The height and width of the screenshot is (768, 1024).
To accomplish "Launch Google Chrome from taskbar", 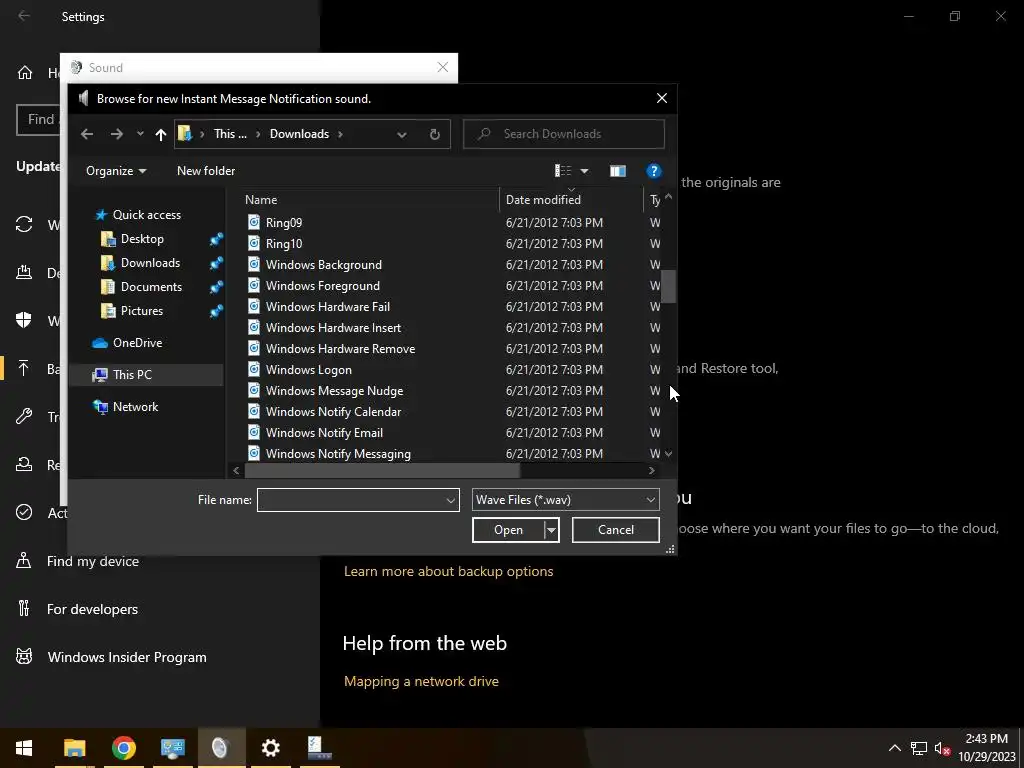I will (123, 748).
